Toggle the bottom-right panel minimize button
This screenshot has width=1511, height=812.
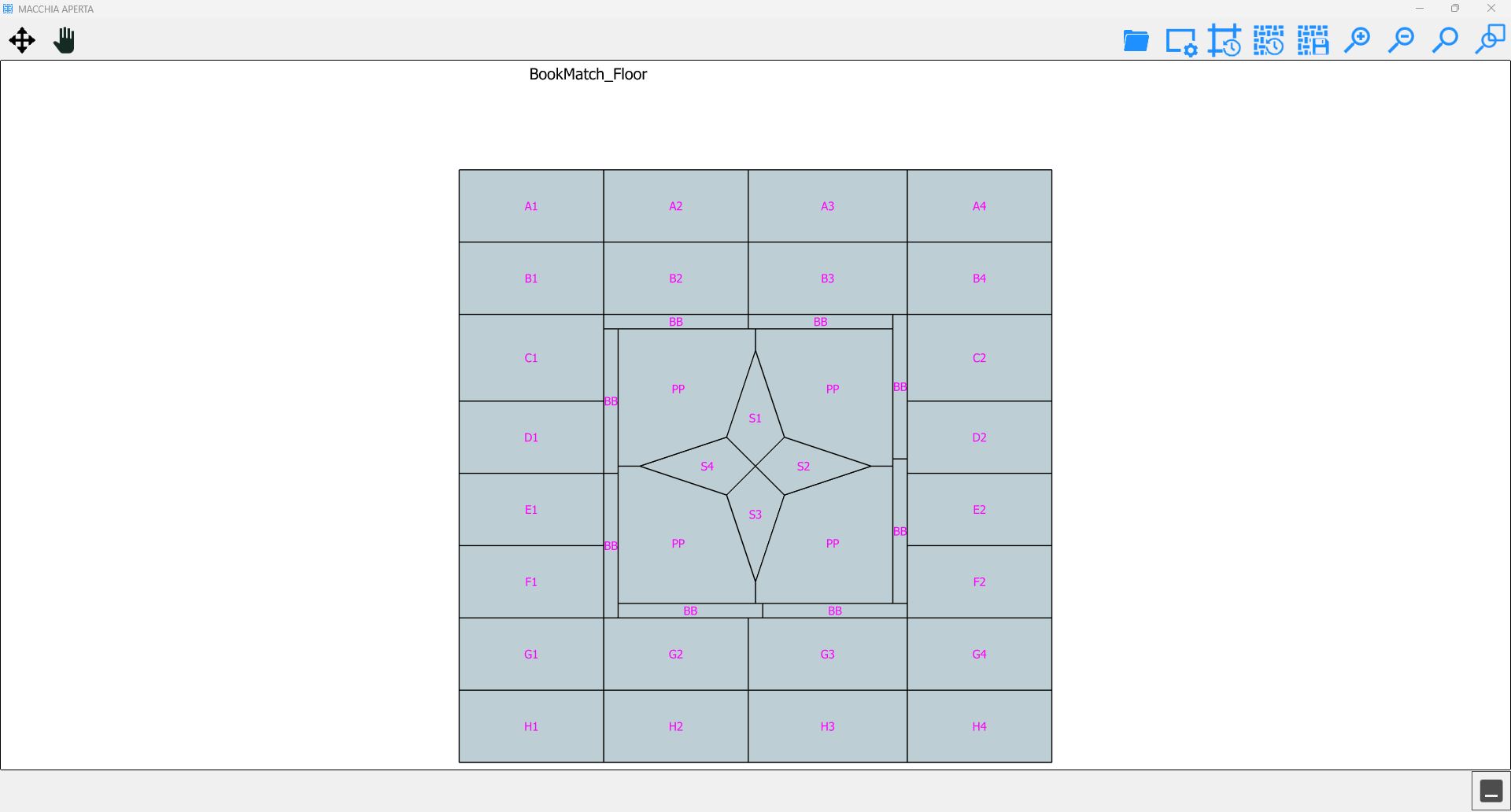tap(1491, 791)
